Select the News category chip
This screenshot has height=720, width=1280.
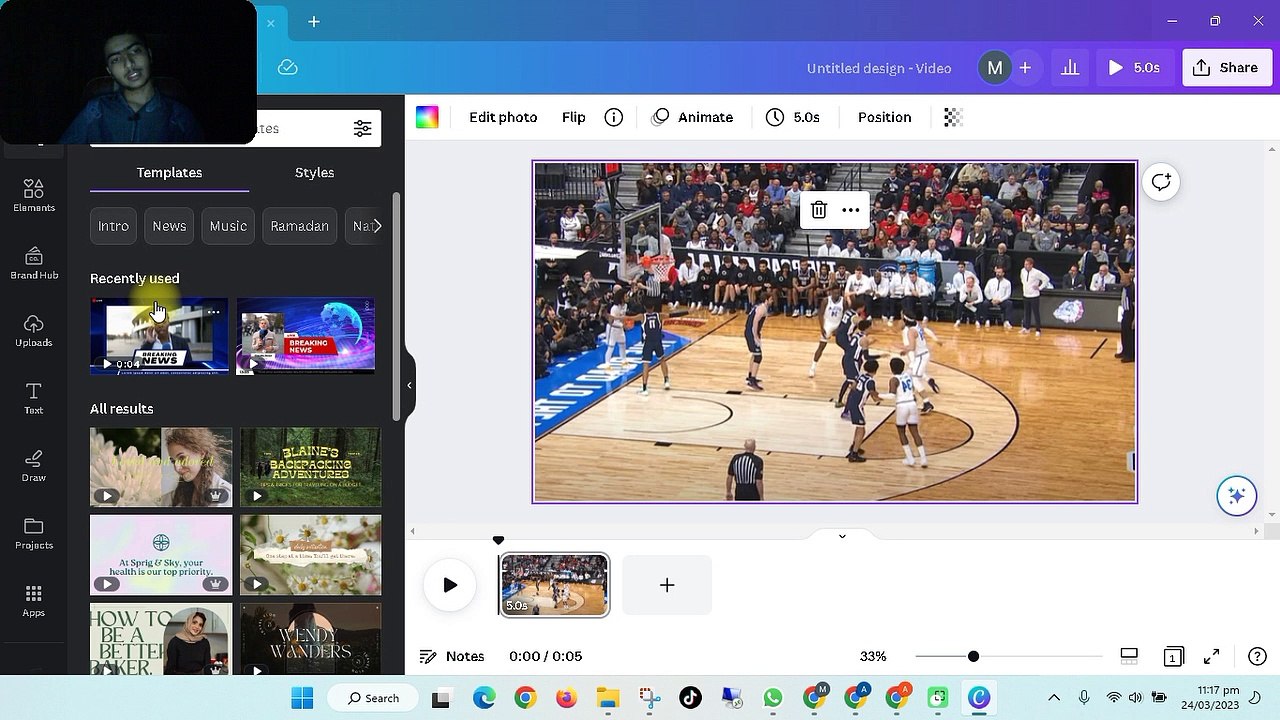click(169, 226)
